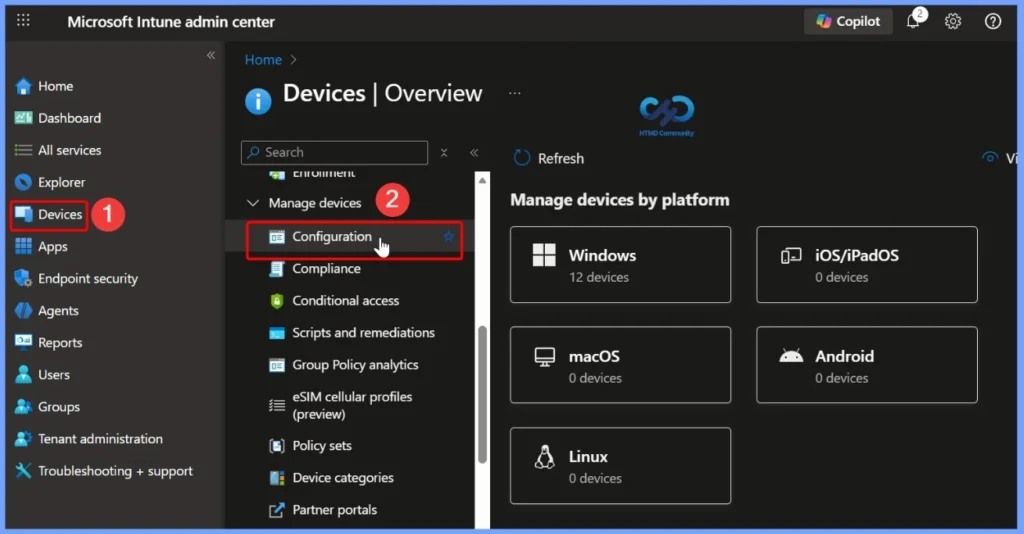Viewport: 1024px width, 534px height.
Task: Open the Copilot button
Action: (x=848, y=21)
